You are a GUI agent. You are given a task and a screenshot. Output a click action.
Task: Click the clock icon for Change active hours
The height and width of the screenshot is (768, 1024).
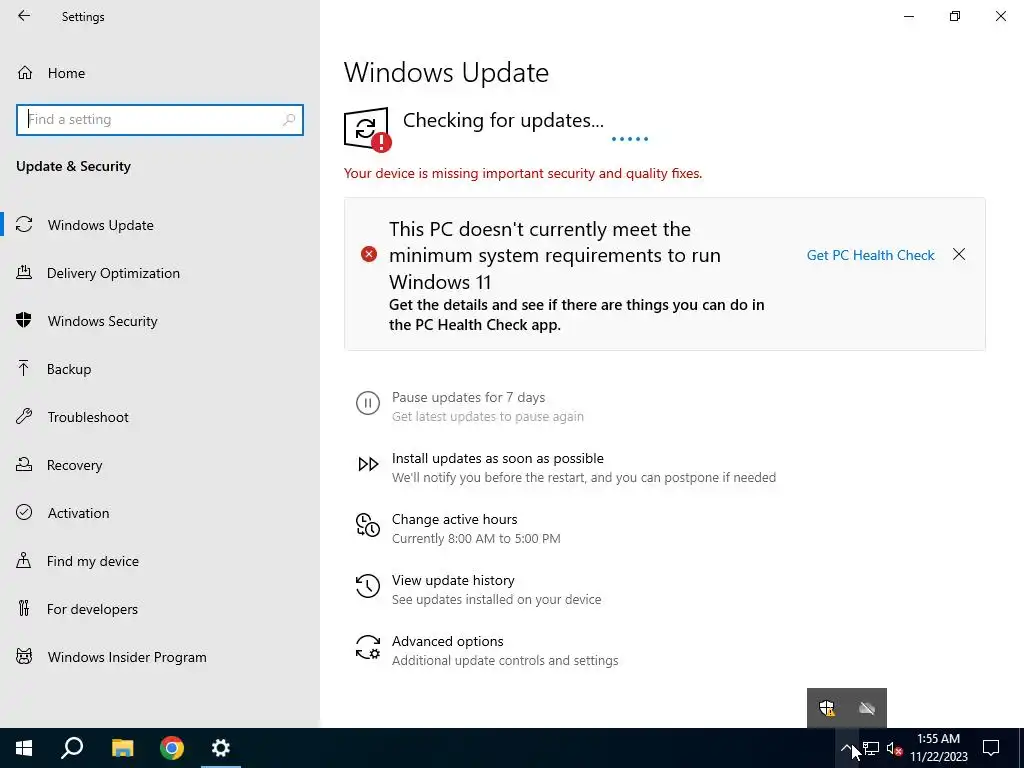[368, 525]
